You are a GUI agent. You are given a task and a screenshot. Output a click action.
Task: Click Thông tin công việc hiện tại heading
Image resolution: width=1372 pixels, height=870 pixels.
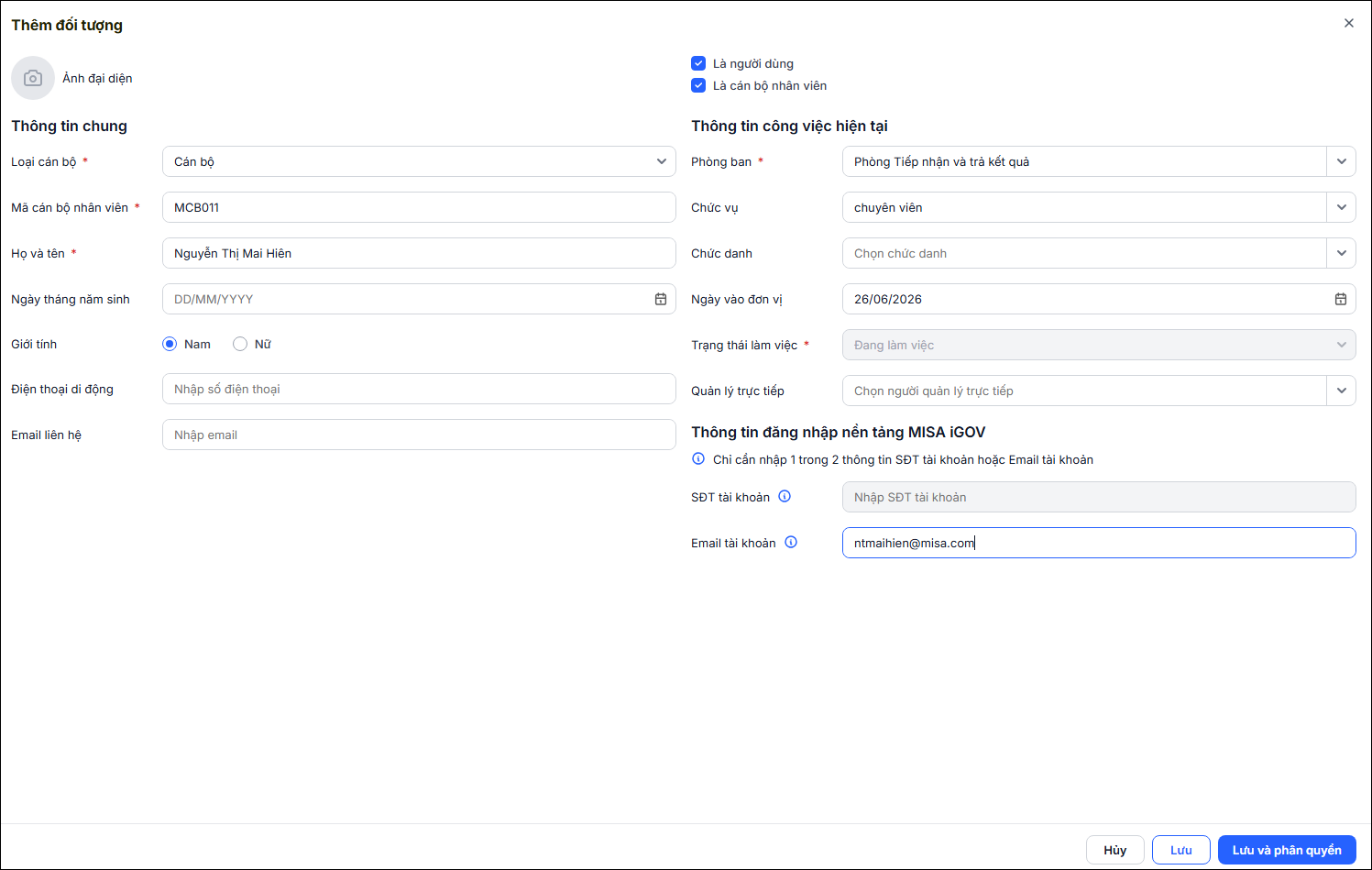click(x=789, y=126)
